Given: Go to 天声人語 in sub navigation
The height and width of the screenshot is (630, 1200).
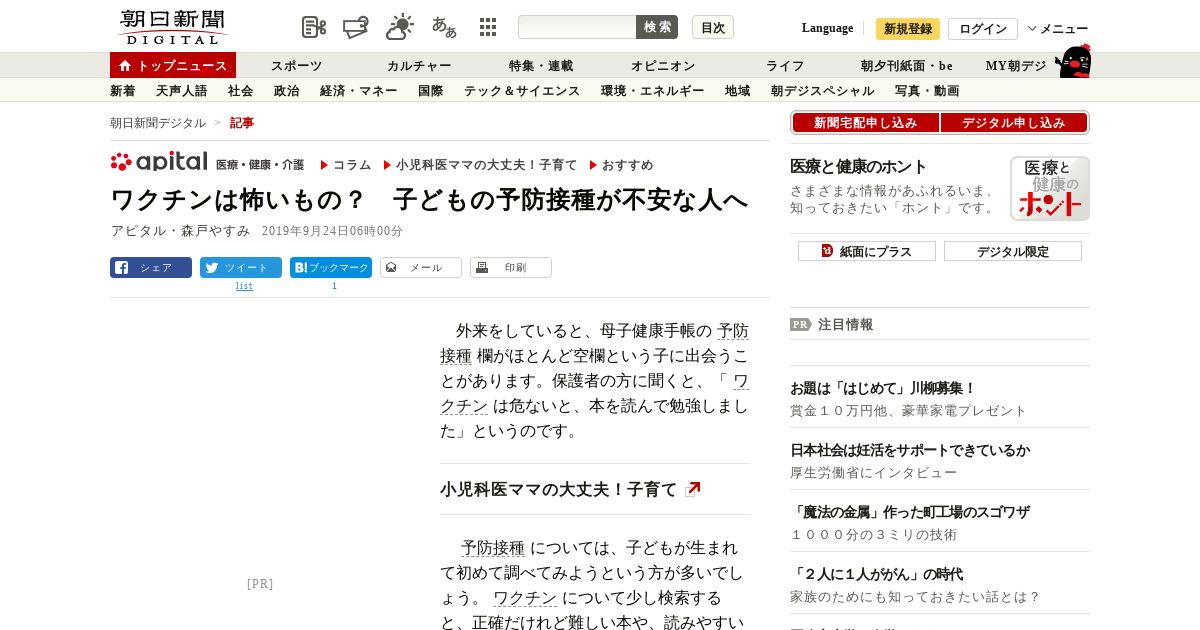Looking at the screenshot, I should 182,91.
